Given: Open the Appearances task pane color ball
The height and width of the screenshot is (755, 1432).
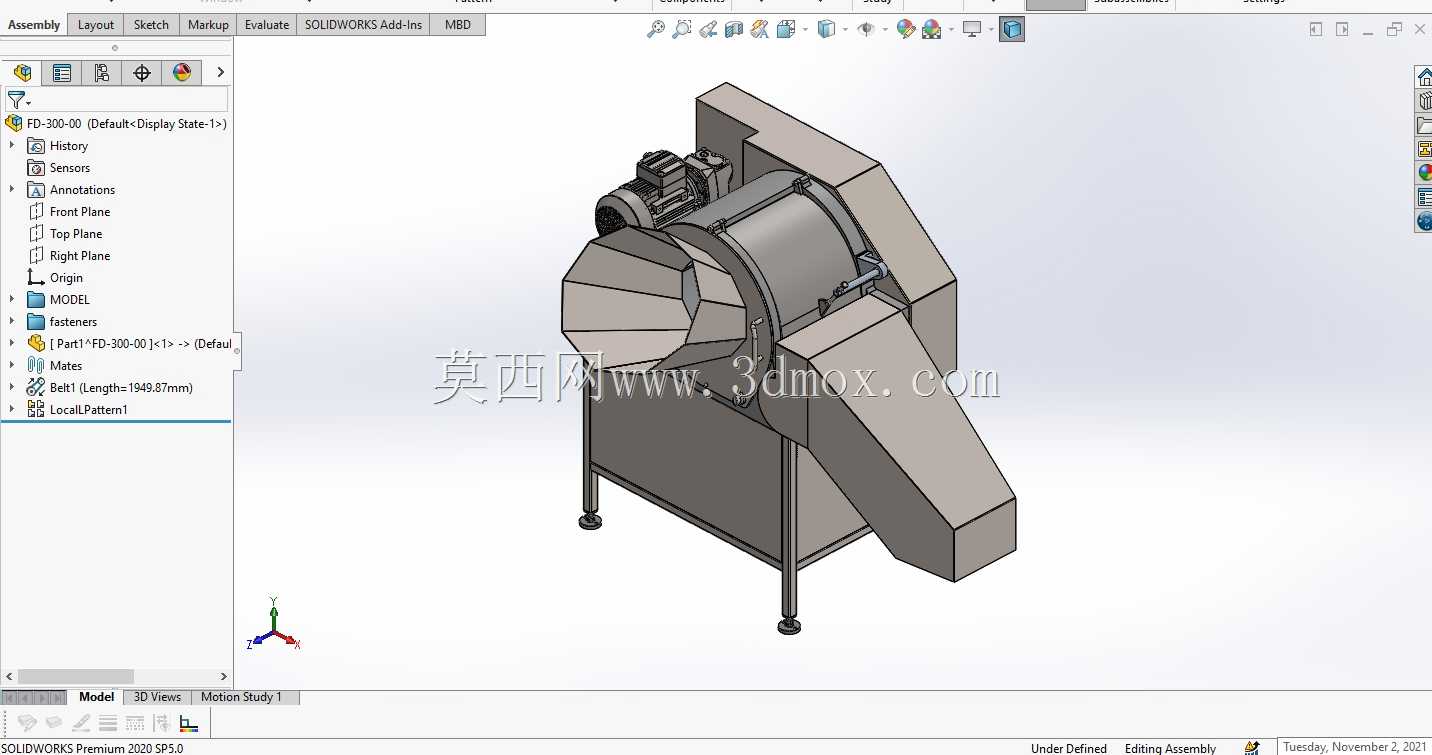Looking at the screenshot, I should pos(1424,173).
